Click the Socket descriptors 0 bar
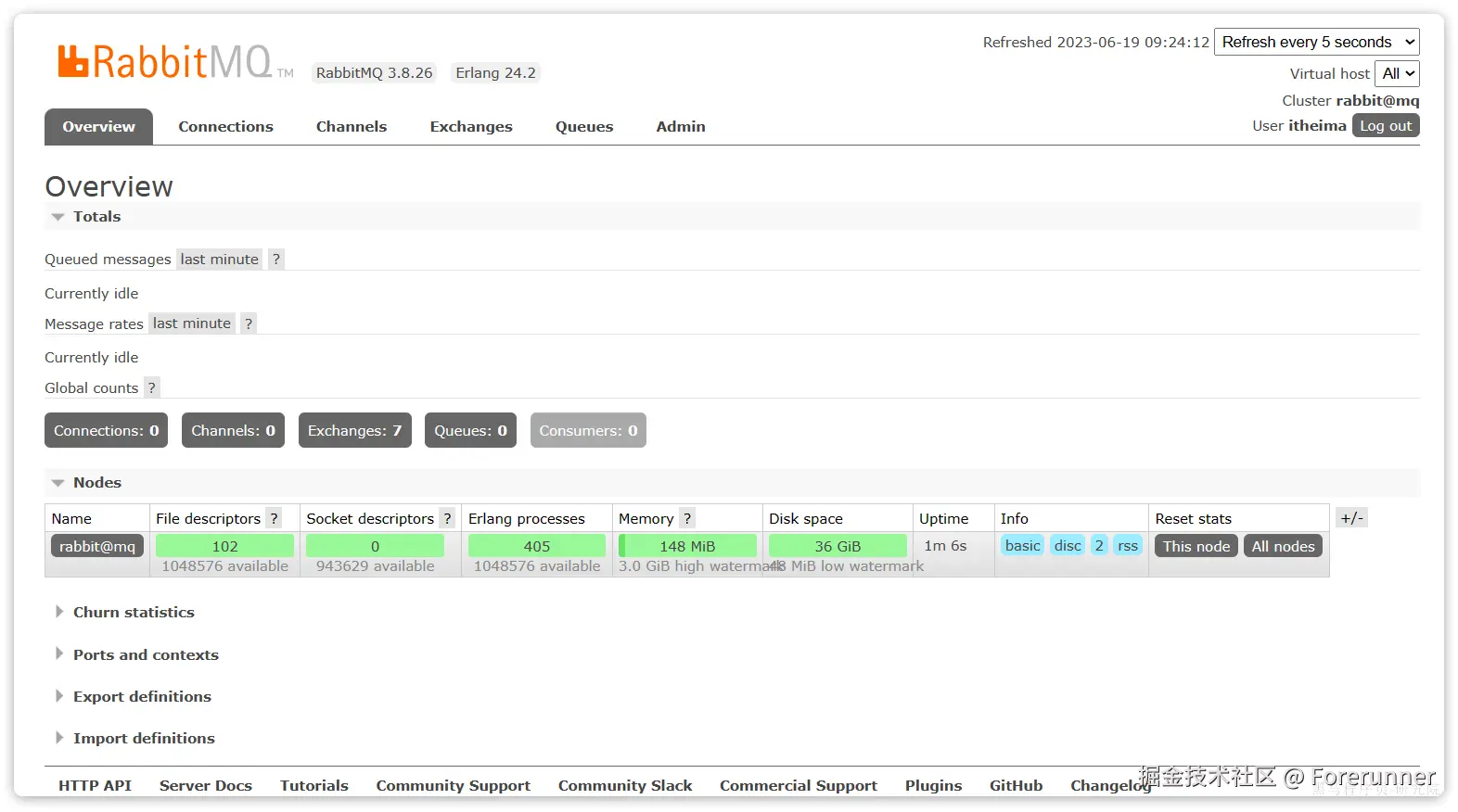 [x=375, y=546]
